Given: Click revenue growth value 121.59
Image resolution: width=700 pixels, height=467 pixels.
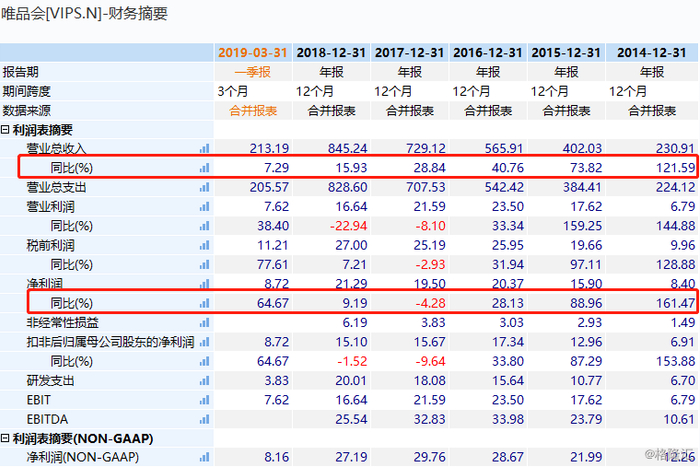Looking at the screenshot, I should pyautogui.click(x=675, y=168).
